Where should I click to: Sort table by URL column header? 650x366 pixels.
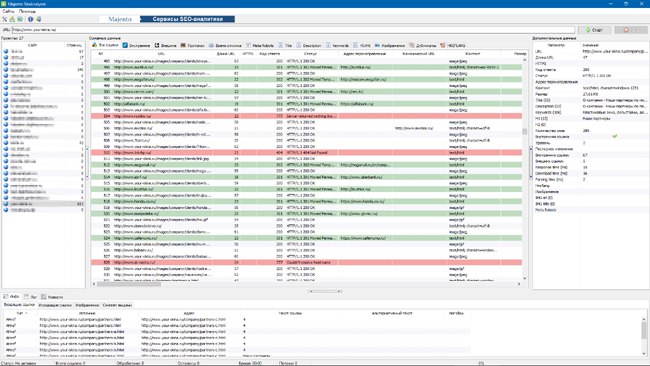(x=161, y=53)
